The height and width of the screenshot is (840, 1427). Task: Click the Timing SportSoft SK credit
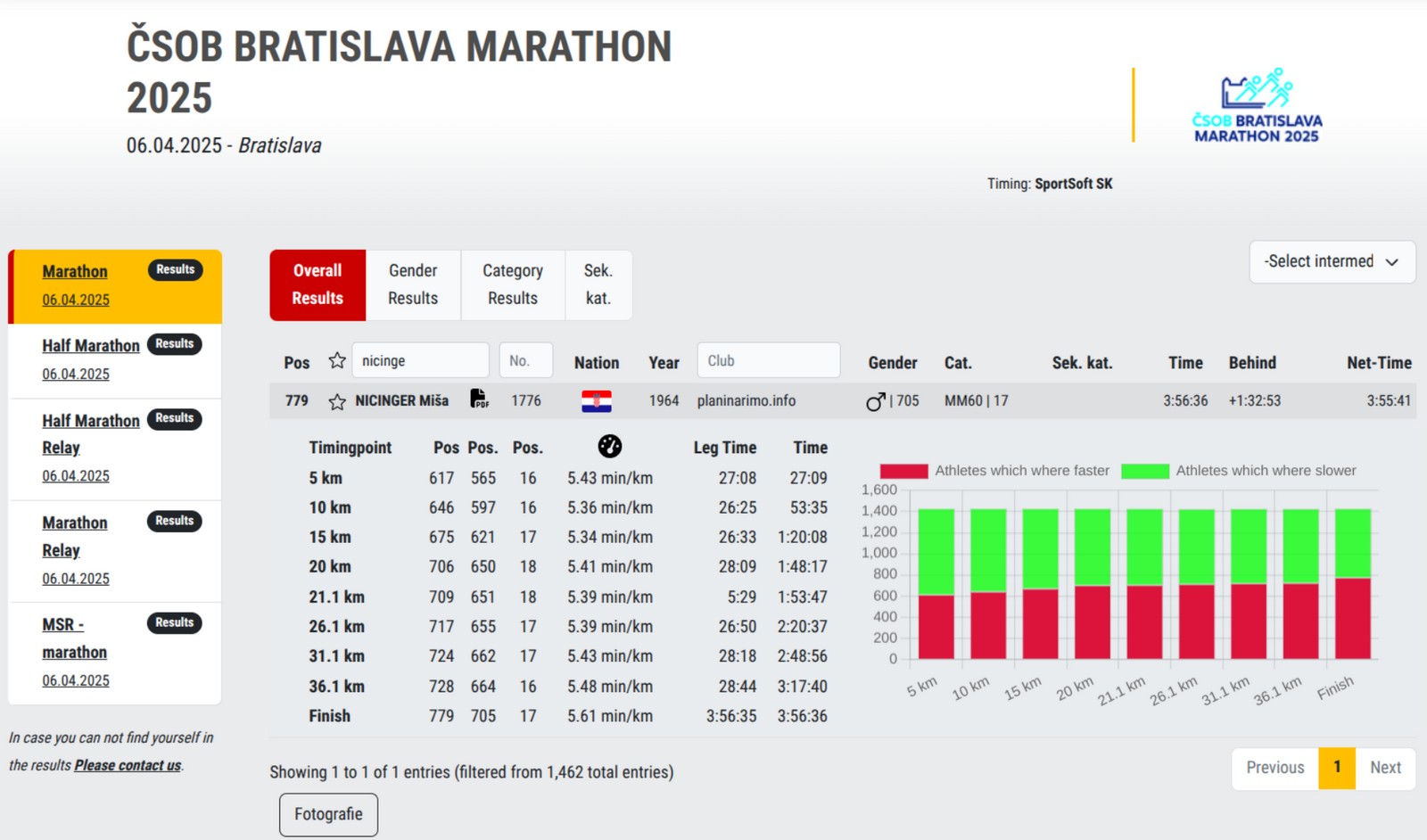click(1050, 184)
